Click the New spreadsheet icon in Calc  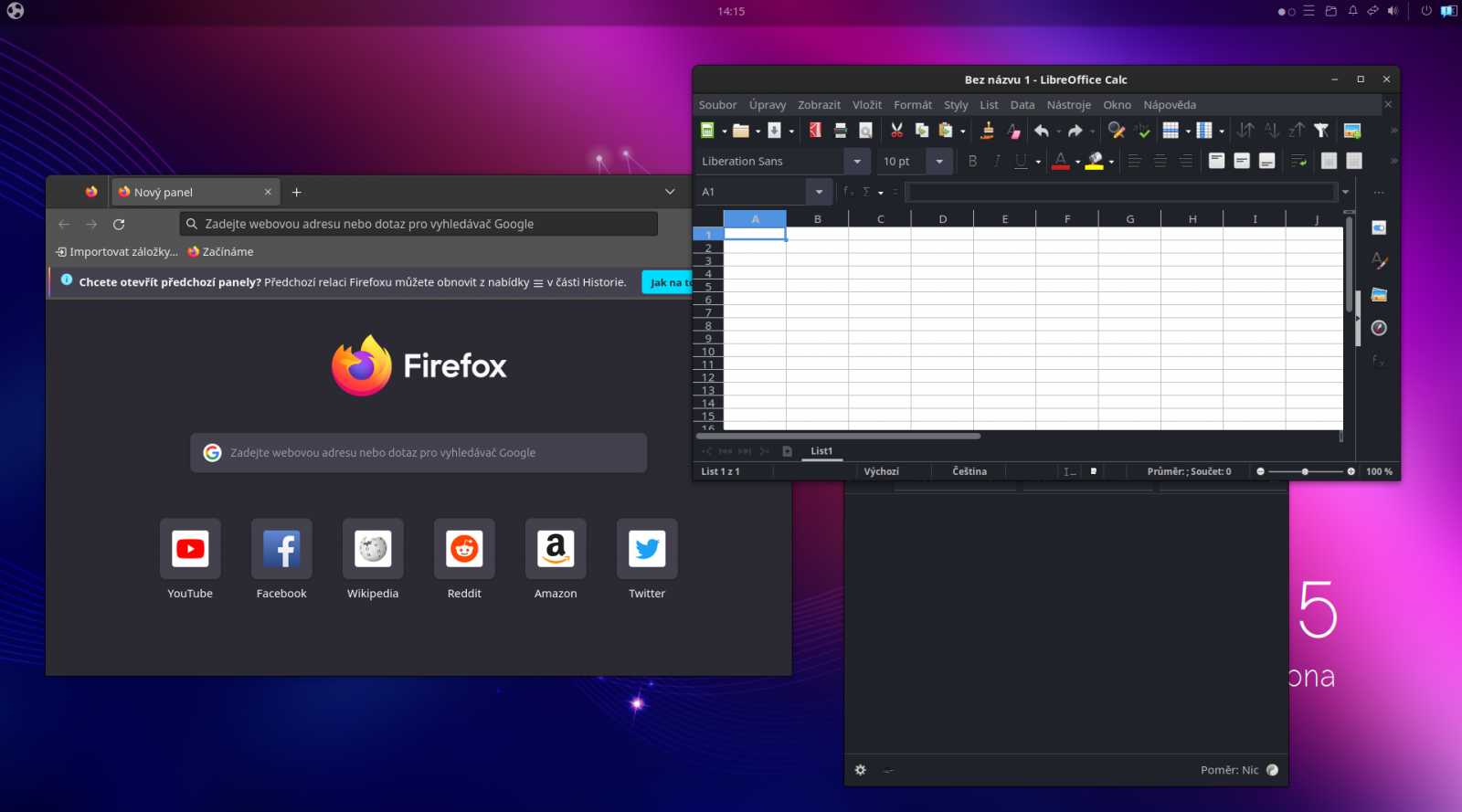coord(707,131)
